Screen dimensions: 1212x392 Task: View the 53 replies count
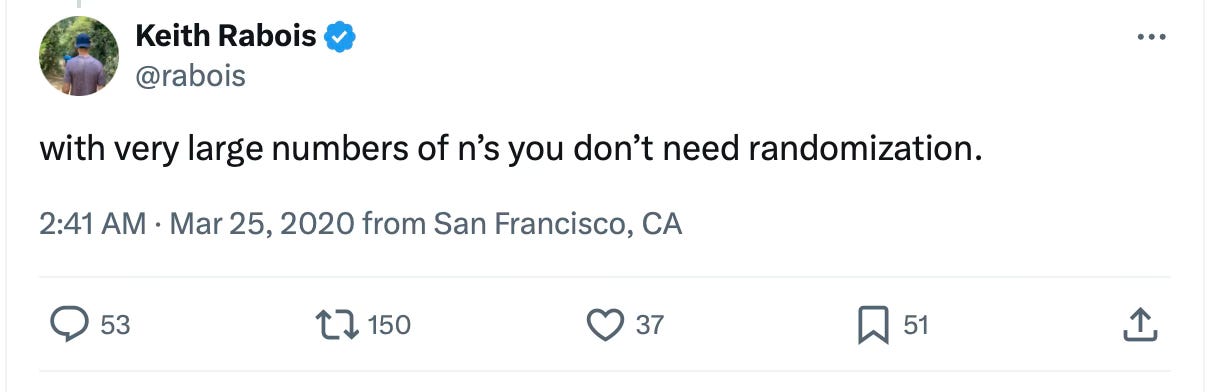click(x=115, y=325)
